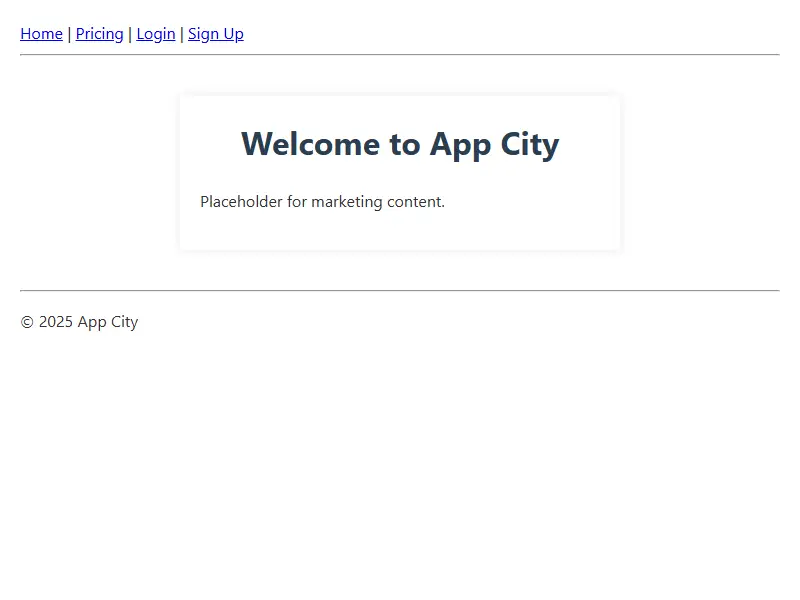This screenshot has height=600, width=800.
Task: Select the "Placeholder for marketing content." text
Action: [322, 202]
